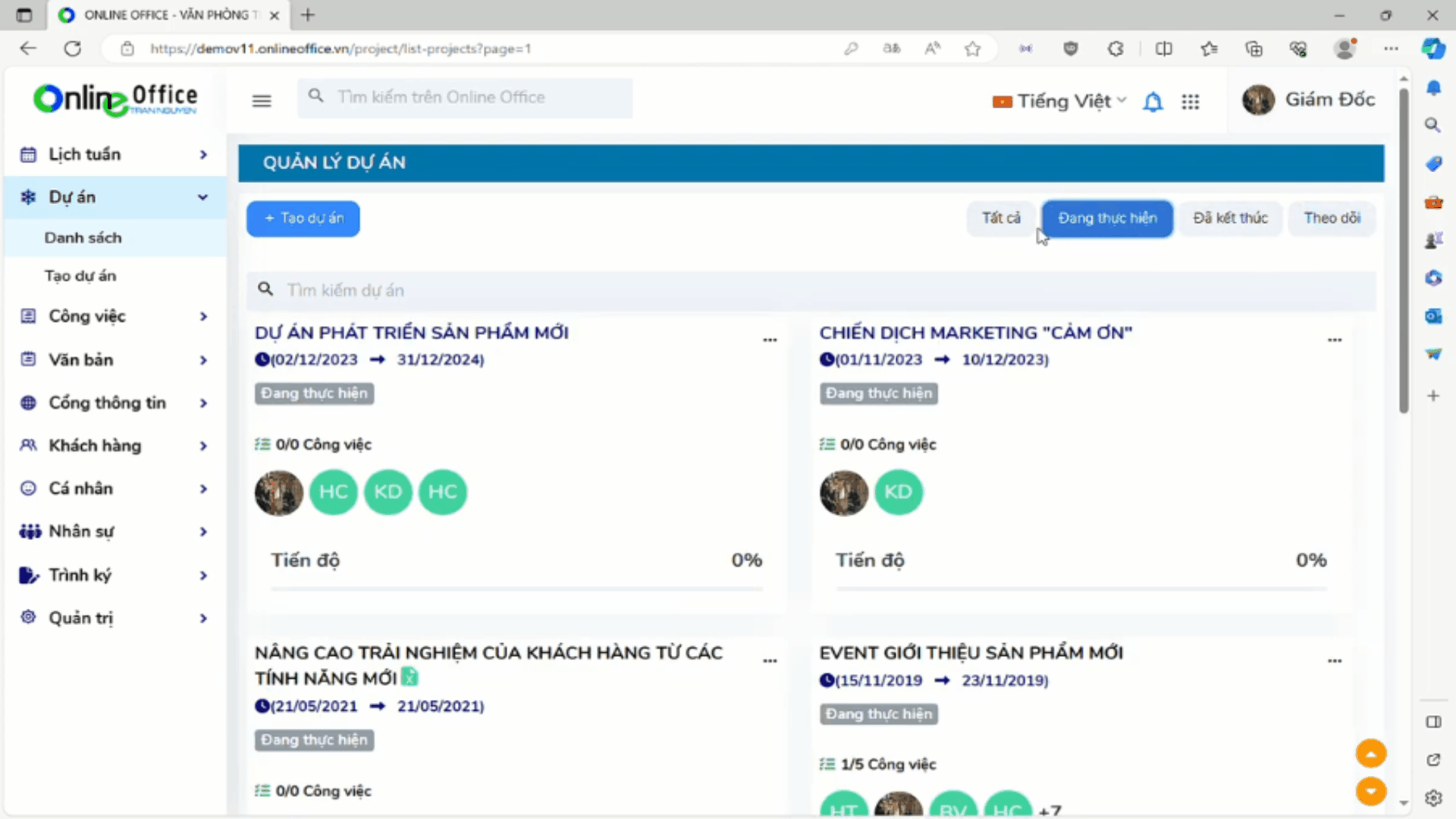Viewport: 1456px width, 819px height.
Task: Open the Tiếng Việt language dropdown
Action: tap(1059, 101)
